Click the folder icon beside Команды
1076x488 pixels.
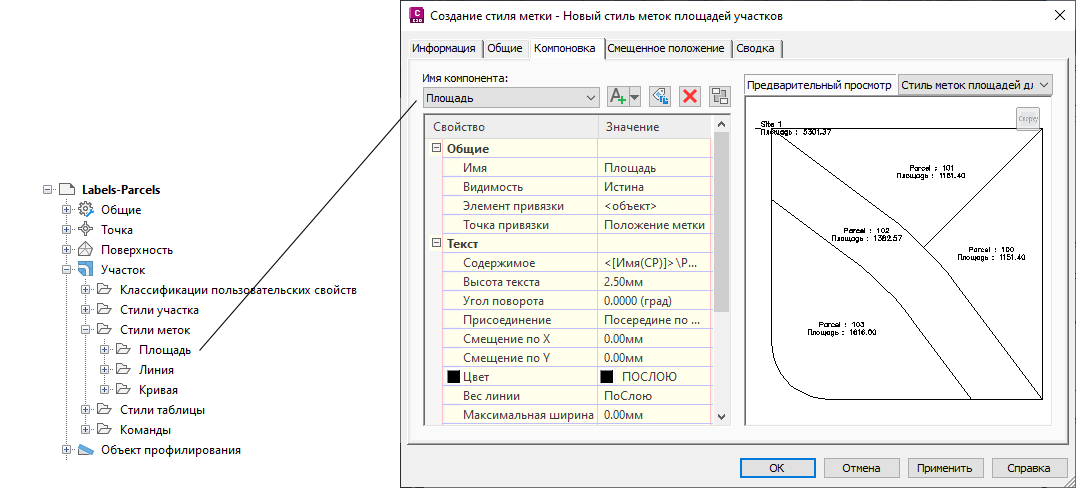coord(104,430)
